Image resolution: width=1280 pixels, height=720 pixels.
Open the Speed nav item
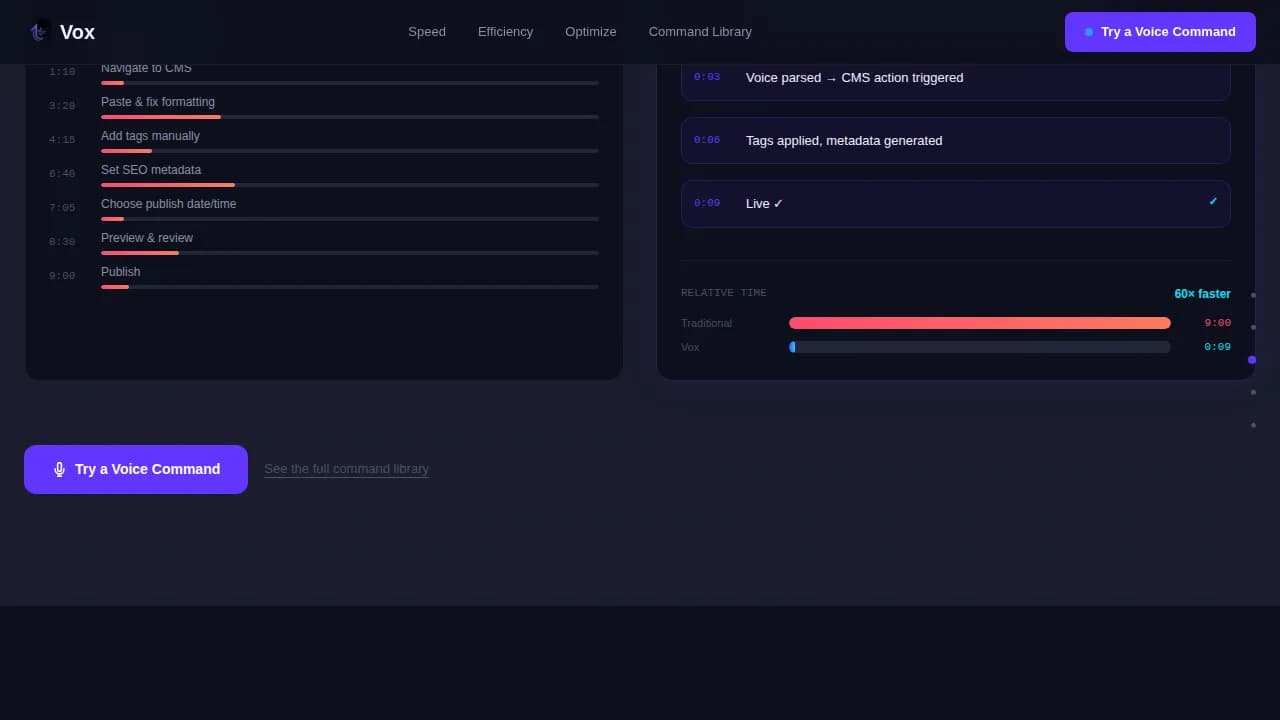[427, 31]
